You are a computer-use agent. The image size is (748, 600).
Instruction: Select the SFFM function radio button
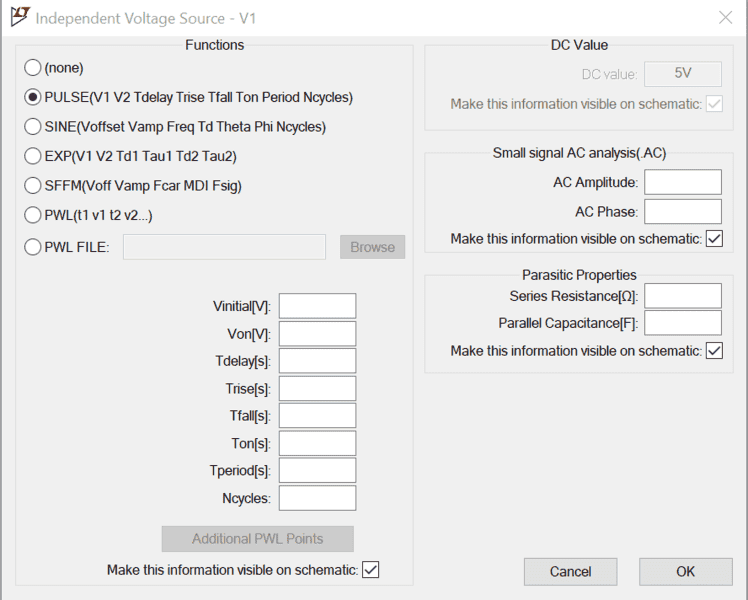(x=33, y=186)
